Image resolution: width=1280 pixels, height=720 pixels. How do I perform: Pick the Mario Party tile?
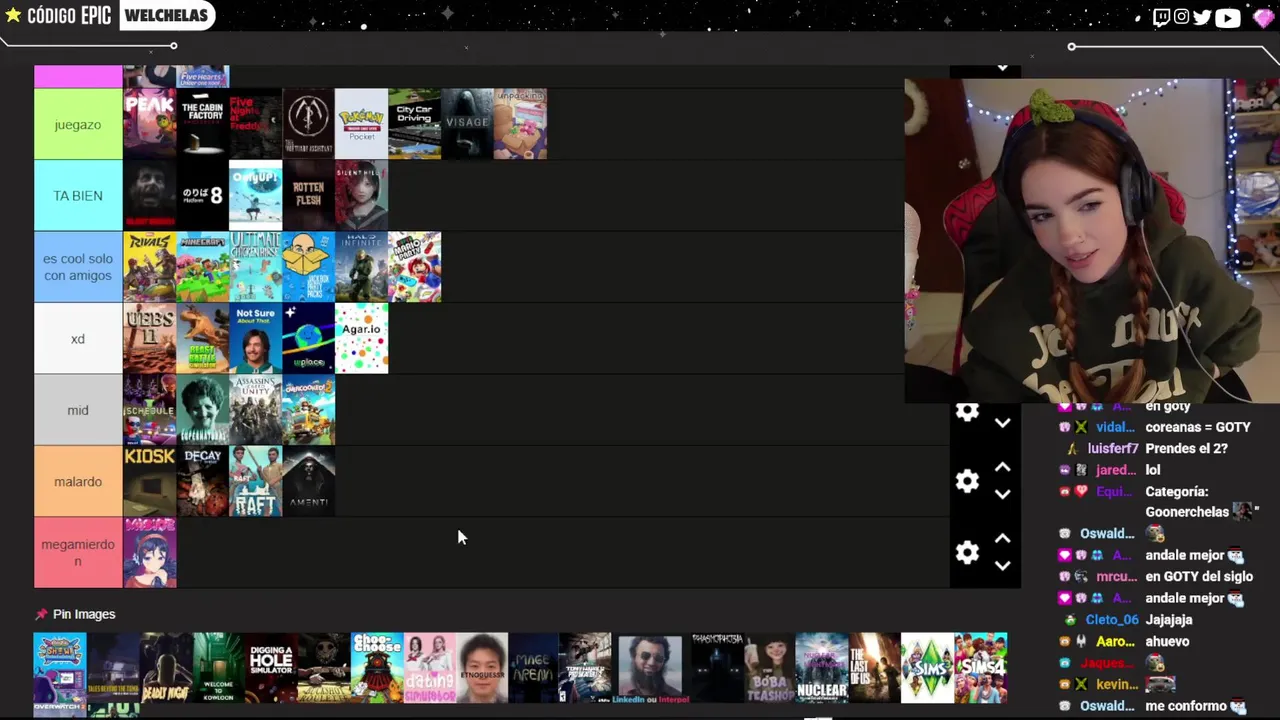(x=414, y=267)
